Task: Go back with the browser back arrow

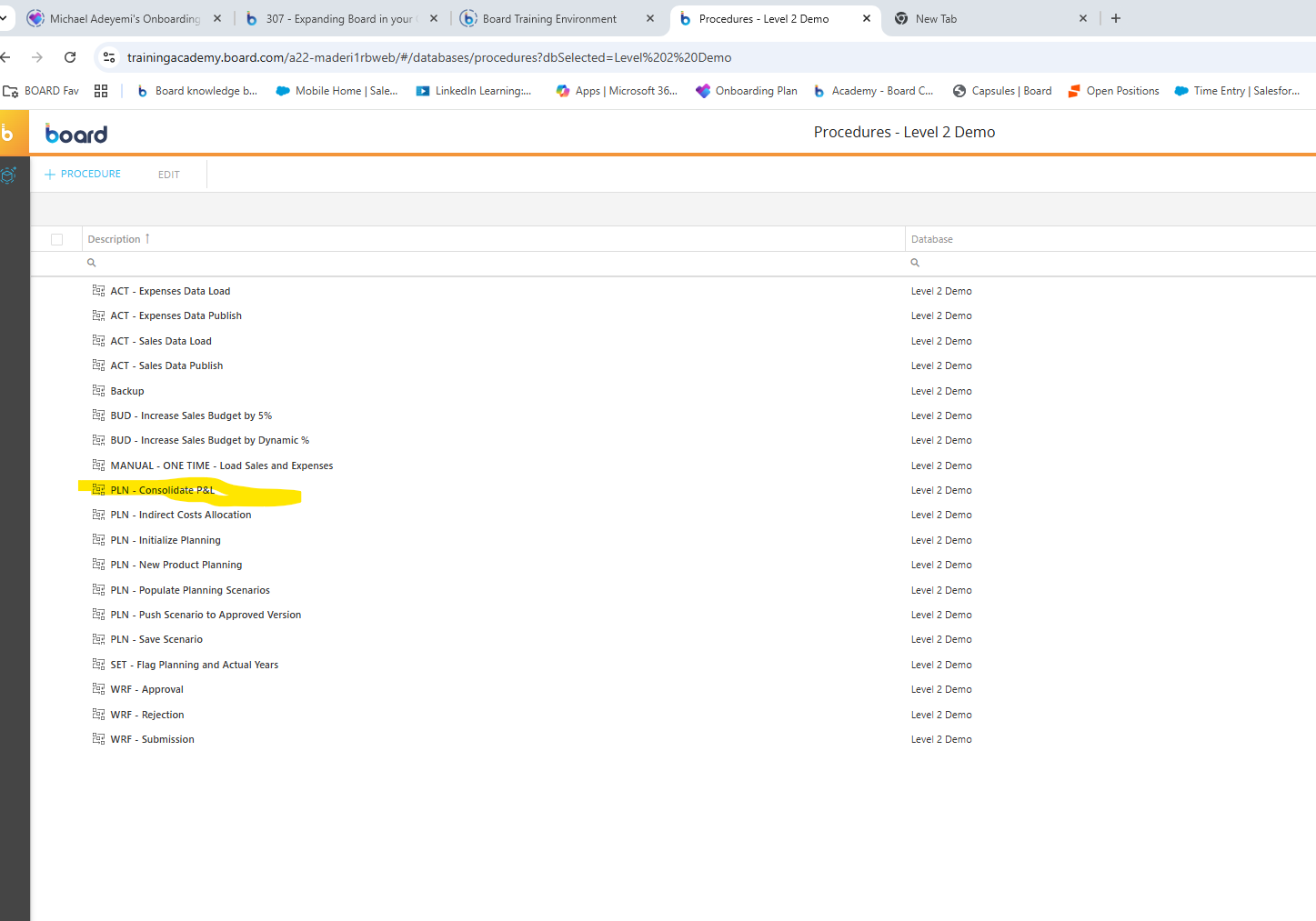Action: (x=5, y=57)
